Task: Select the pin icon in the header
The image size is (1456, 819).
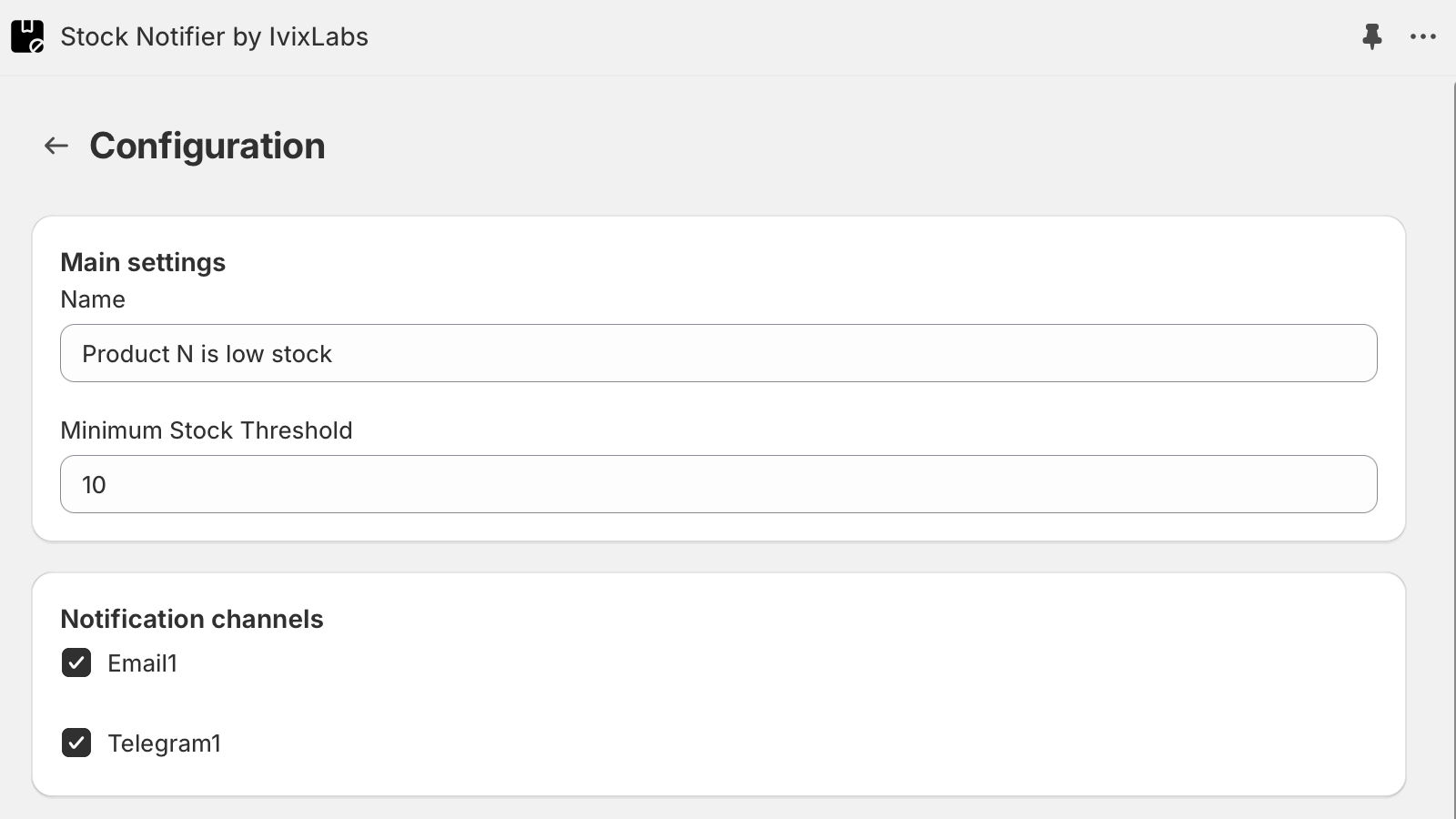Action: point(1372,36)
